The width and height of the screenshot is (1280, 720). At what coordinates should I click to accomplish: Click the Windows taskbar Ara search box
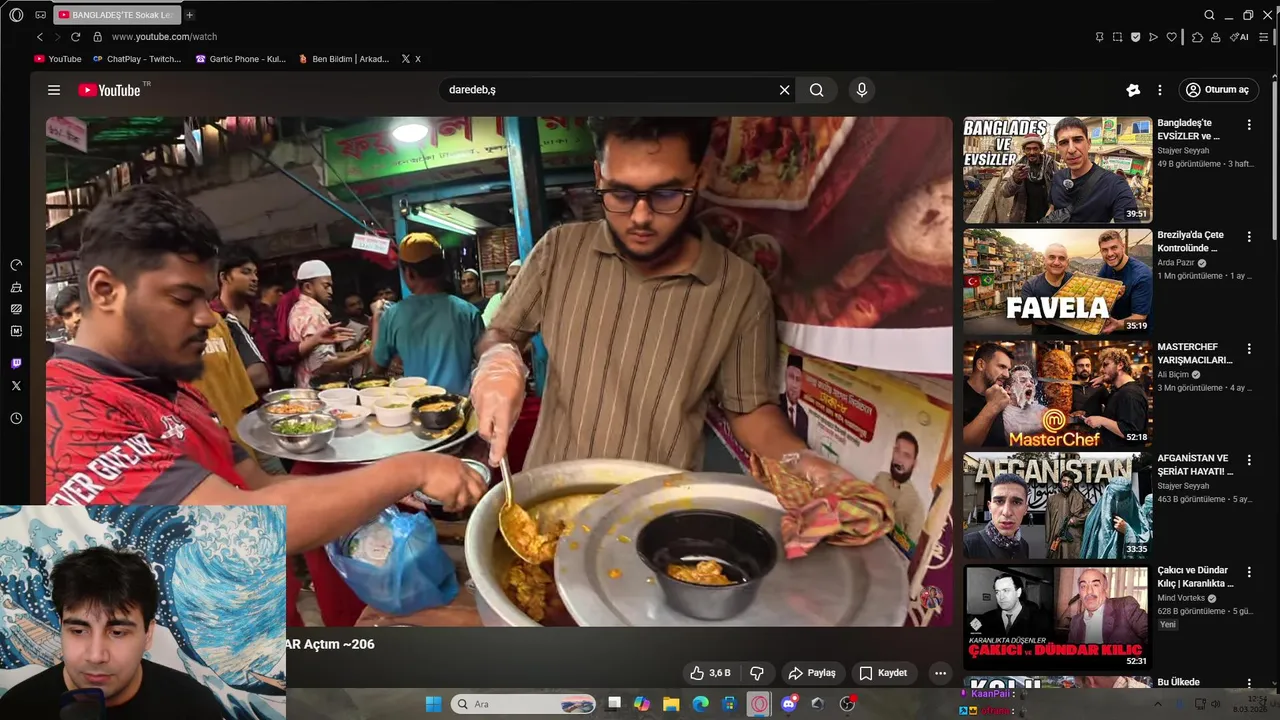[524, 704]
